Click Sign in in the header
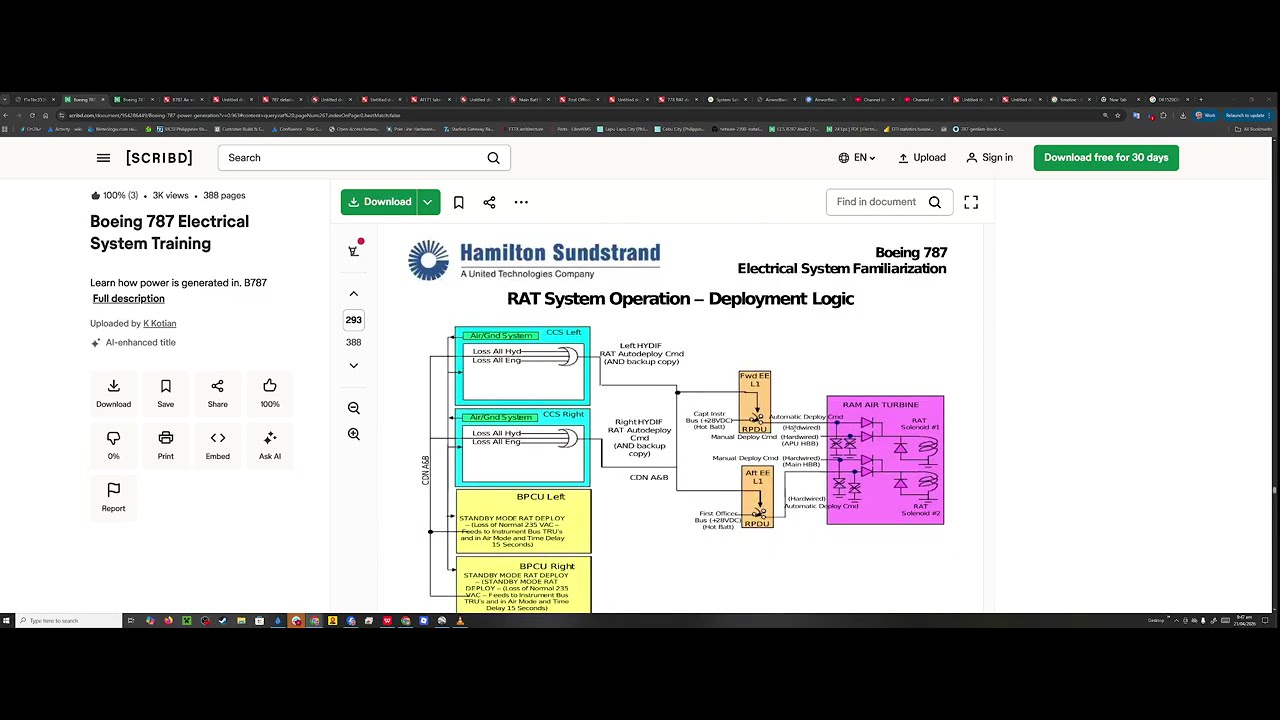Screen dimensions: 1280x720 990,158
